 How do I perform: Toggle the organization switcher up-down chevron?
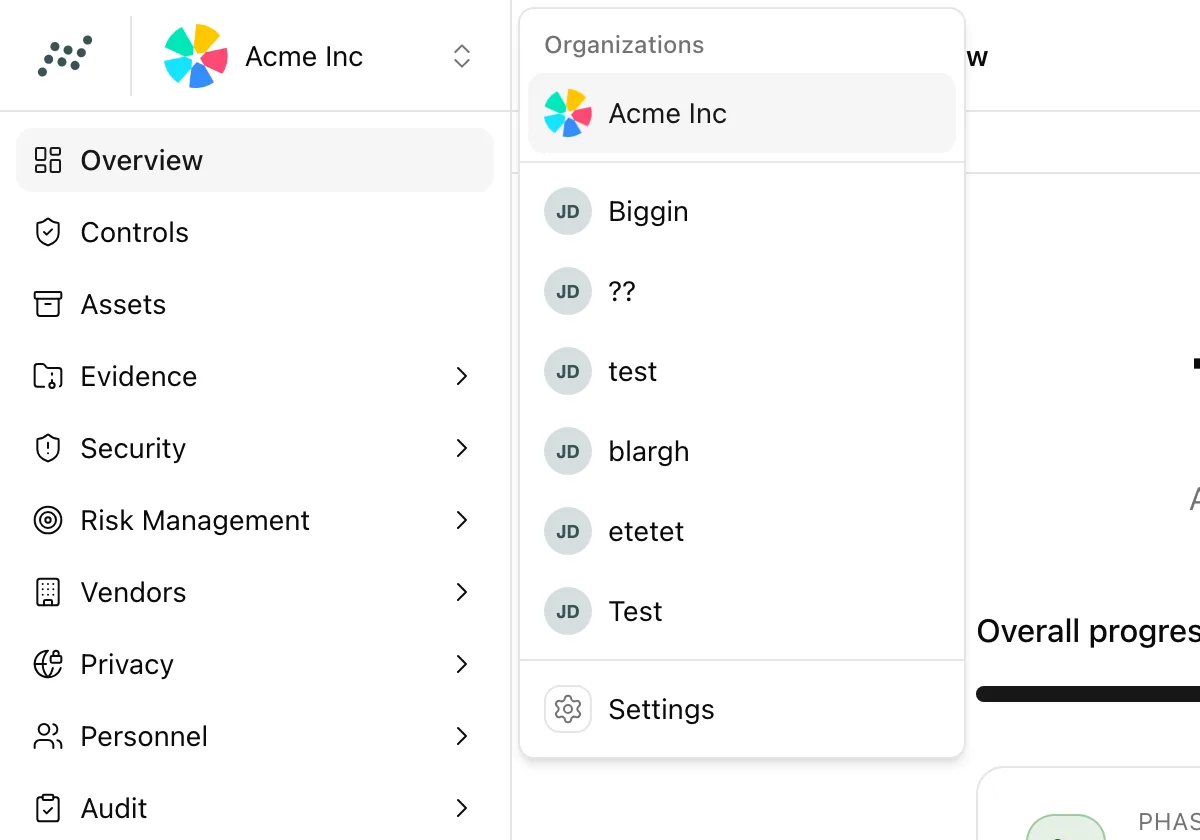point(461,56)
